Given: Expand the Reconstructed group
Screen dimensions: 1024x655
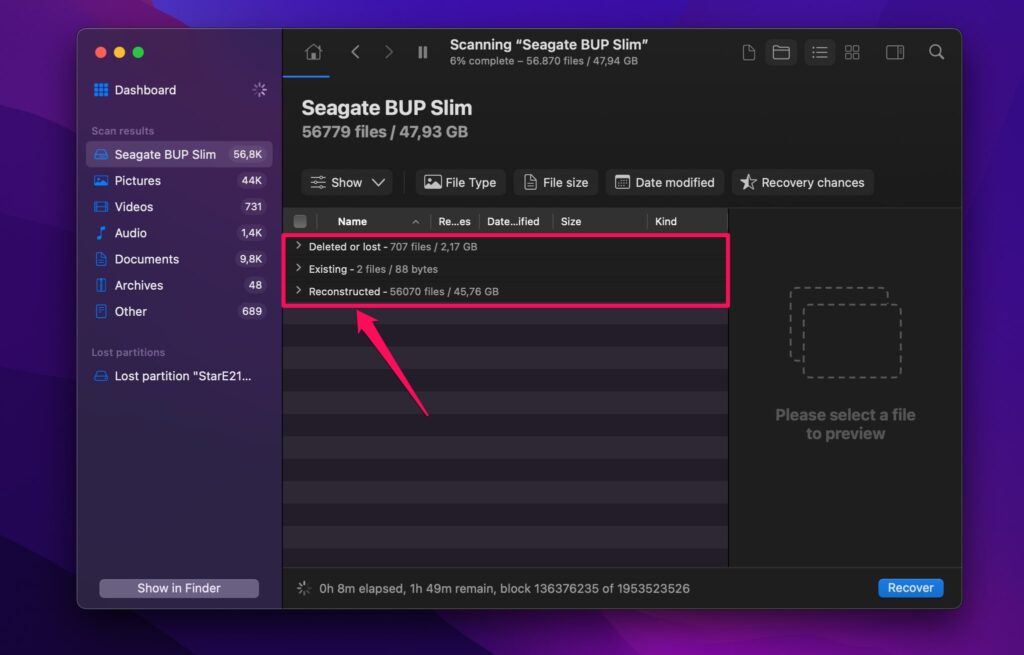Looking at the screenshot, I should tap(298, 290).
